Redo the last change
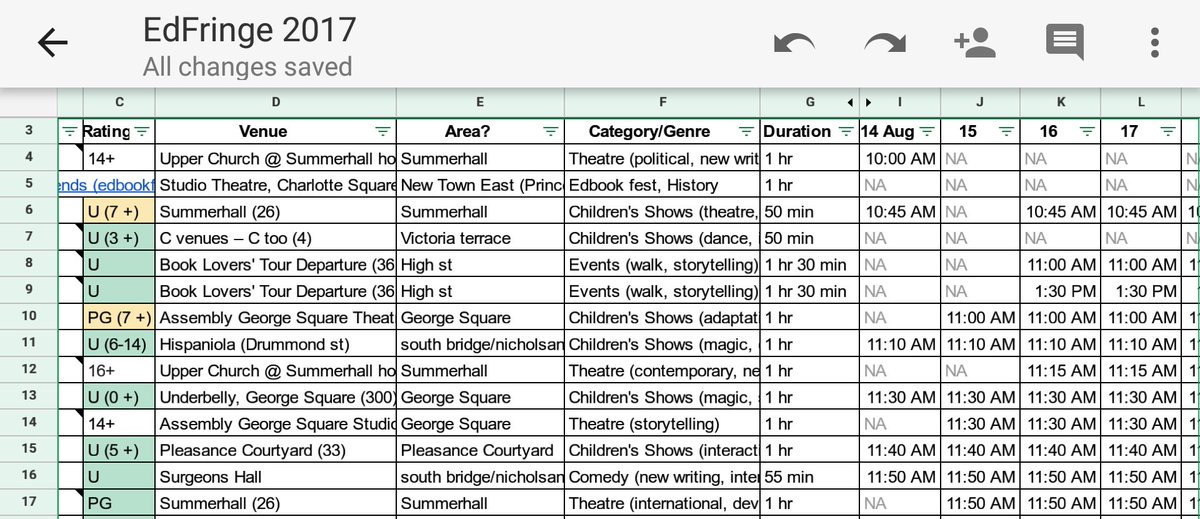The image size is (1200, 519). pos(884,43)
